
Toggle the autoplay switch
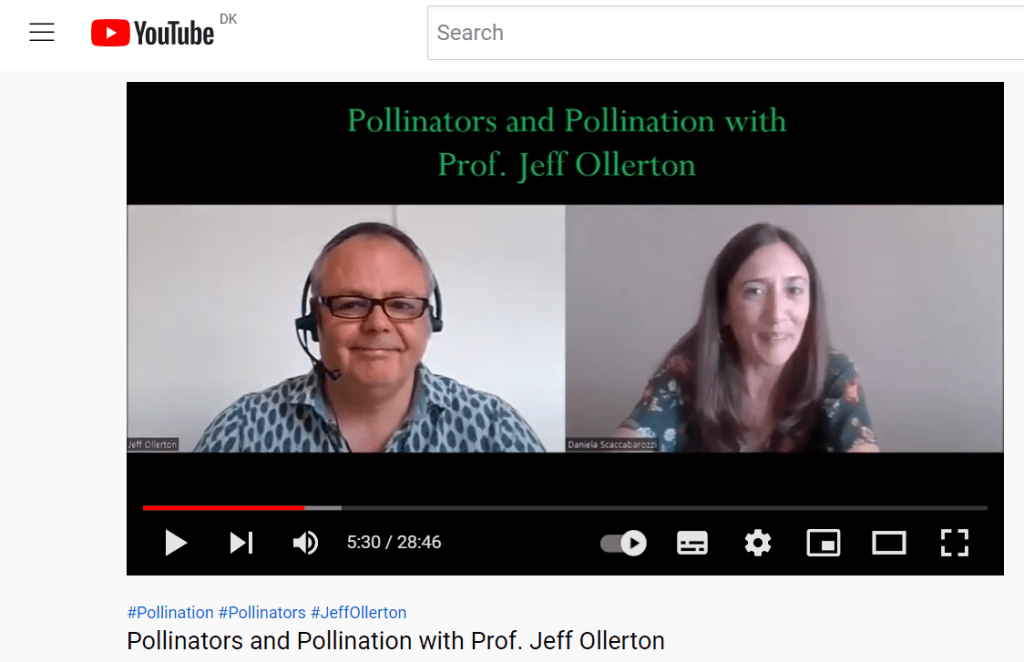click(x=624, y=543)
